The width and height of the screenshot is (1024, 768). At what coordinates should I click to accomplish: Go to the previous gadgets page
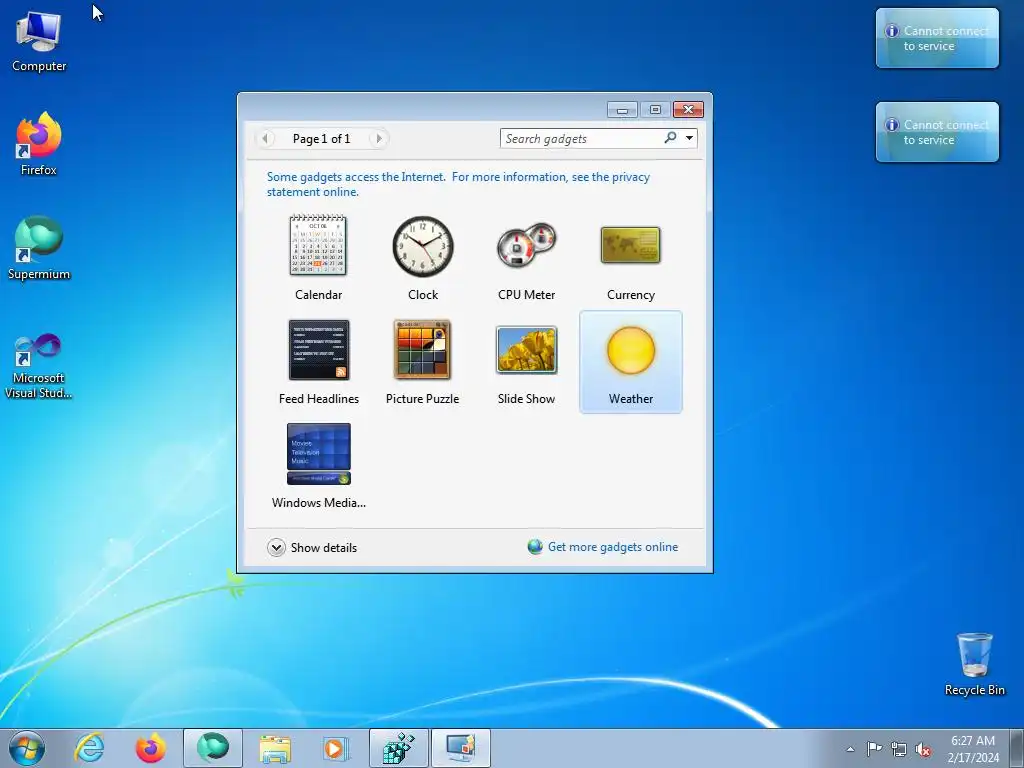pyautogui.click(x=265, y=138)
